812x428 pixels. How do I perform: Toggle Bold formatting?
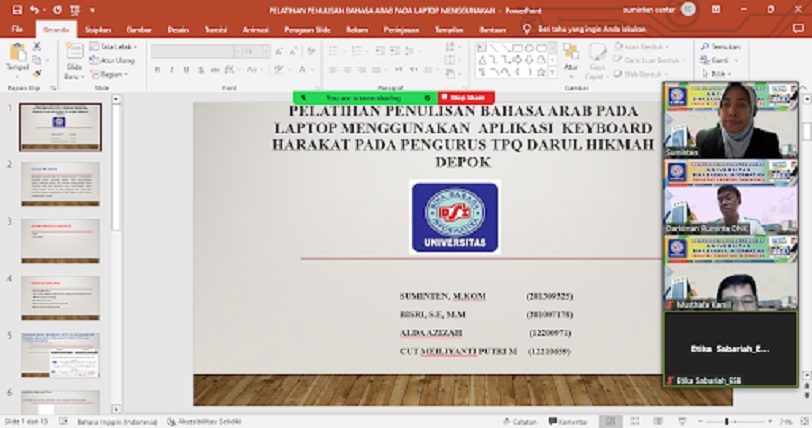pyautogui.click(x=157, y=70)
